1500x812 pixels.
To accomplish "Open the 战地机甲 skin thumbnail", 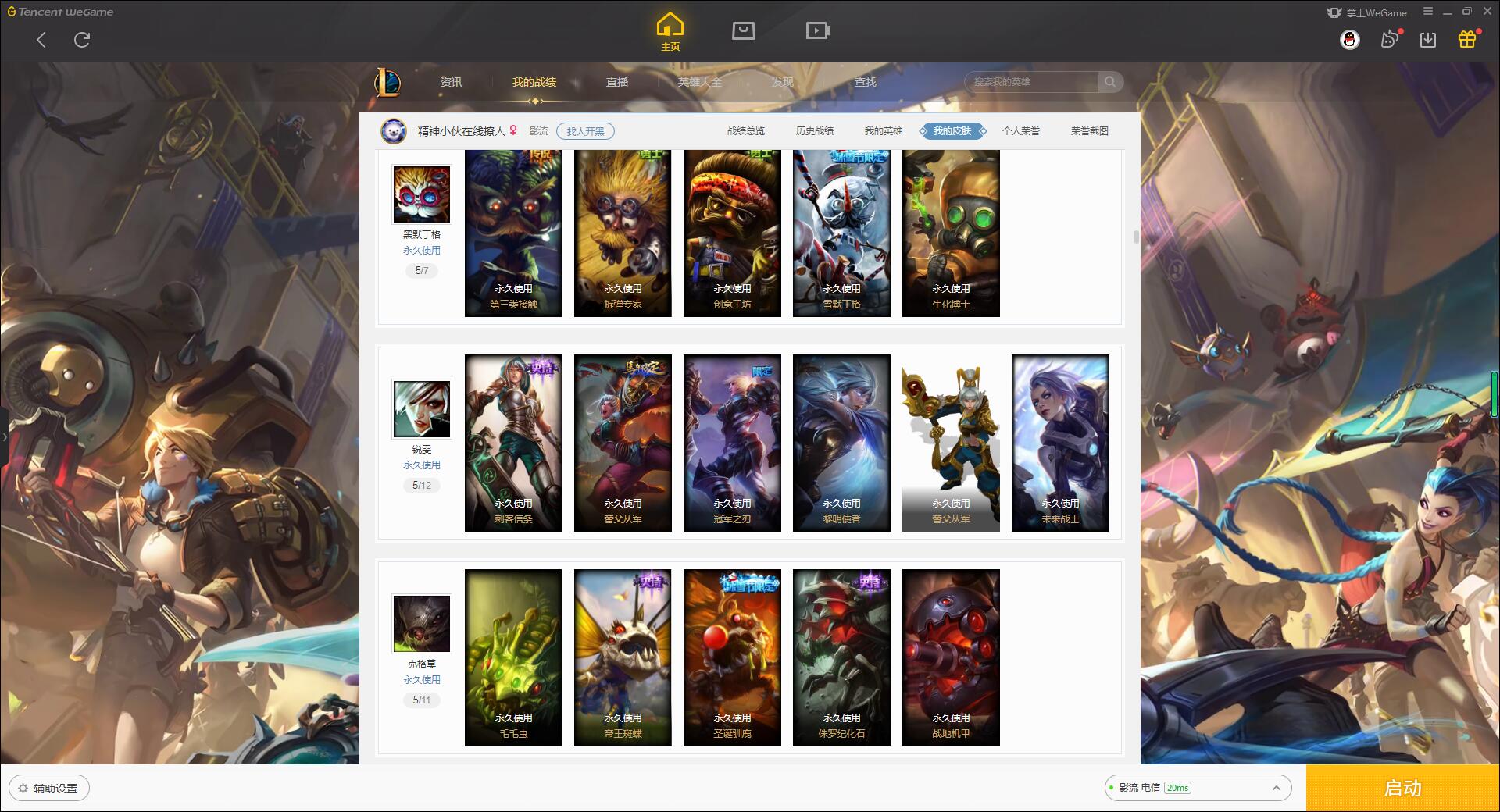I will pyautogui.click(x=951, y=657).
